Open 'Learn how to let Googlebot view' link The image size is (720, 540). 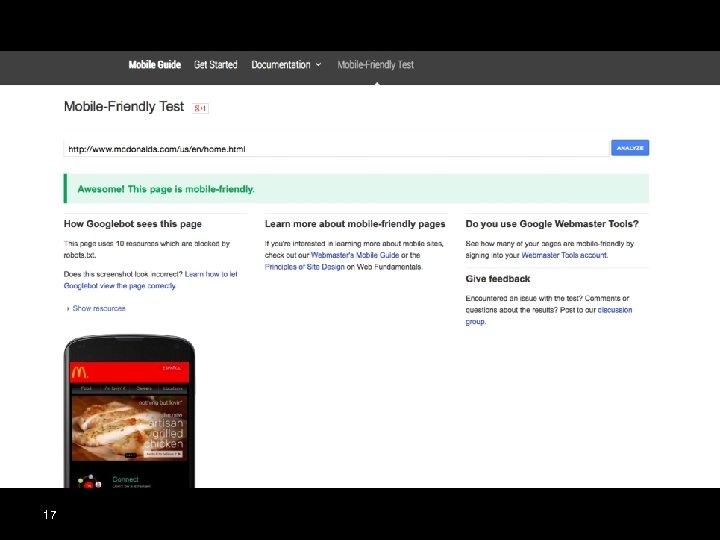click(151, 280)
